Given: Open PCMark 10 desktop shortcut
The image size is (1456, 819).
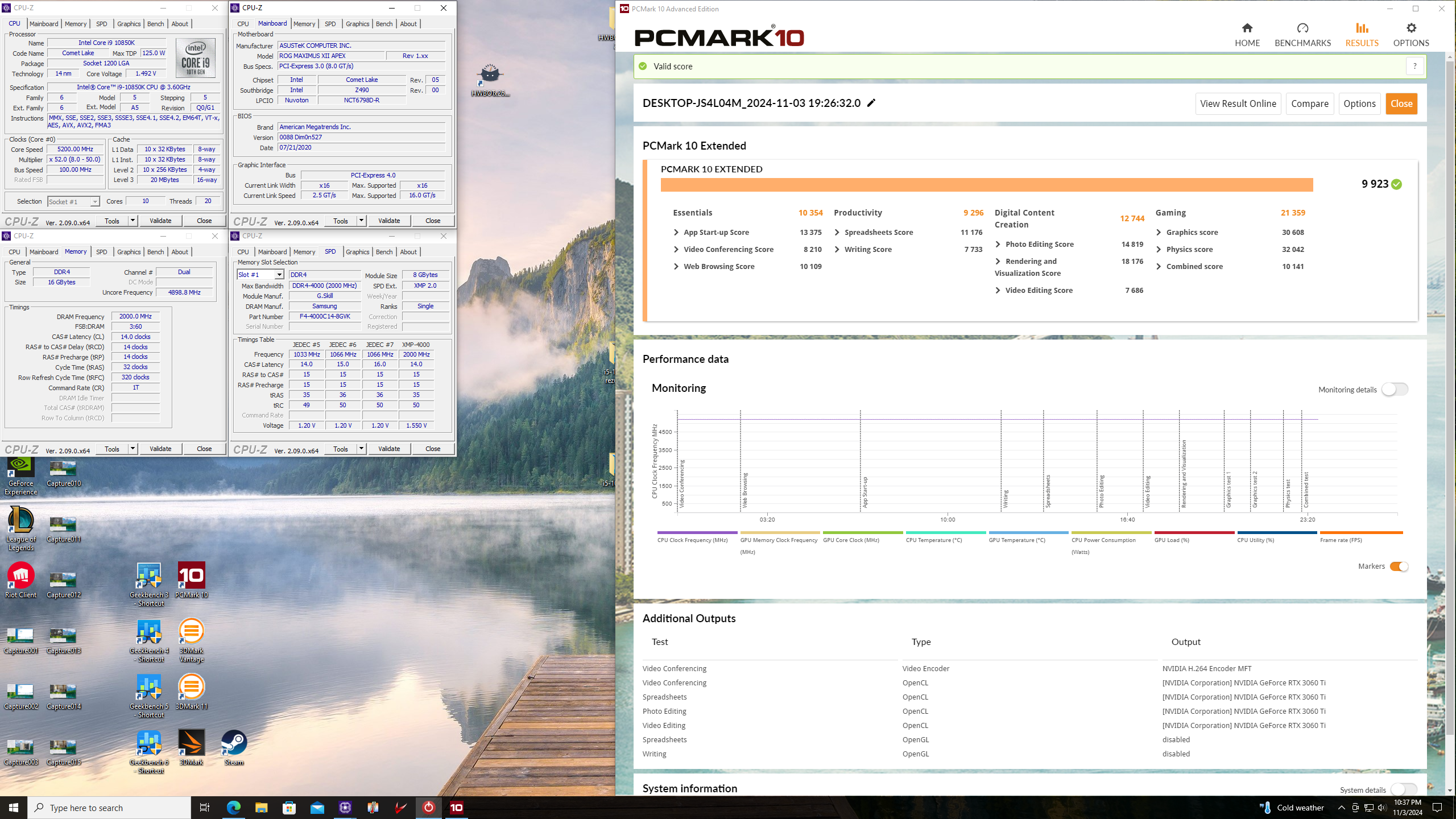Looking at the screenshot, I should pos(191,580).
